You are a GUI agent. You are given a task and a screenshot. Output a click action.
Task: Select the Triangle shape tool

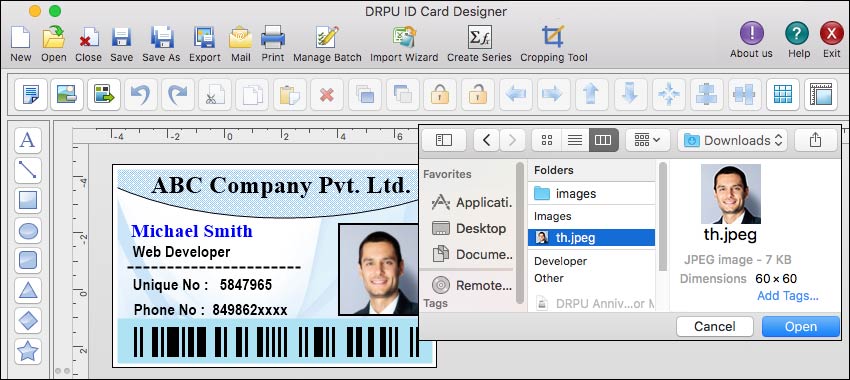coord(28,291)
